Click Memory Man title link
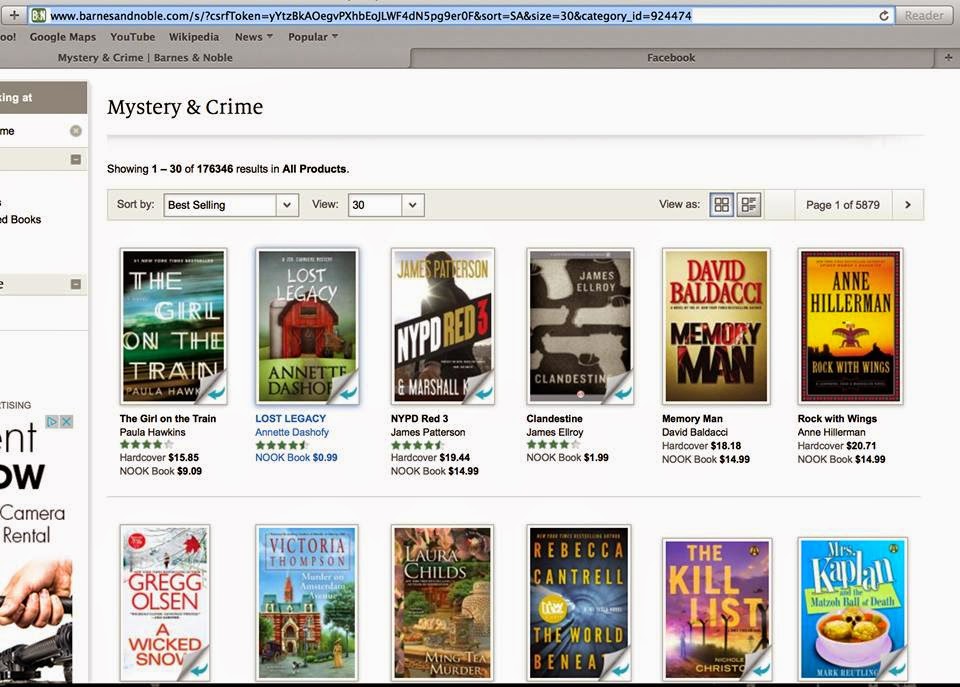This screenshot has width=960, height=687. (x=692, y=419)
